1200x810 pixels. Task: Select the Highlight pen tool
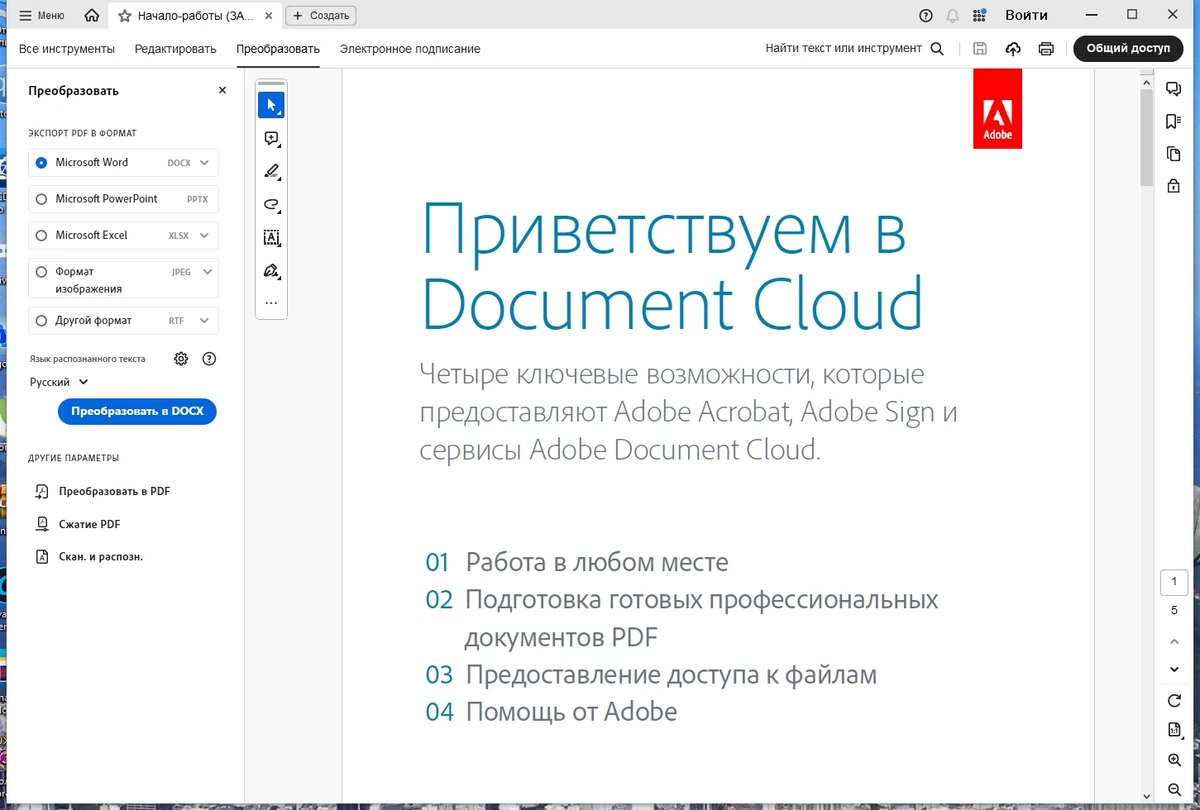[271, 171]
